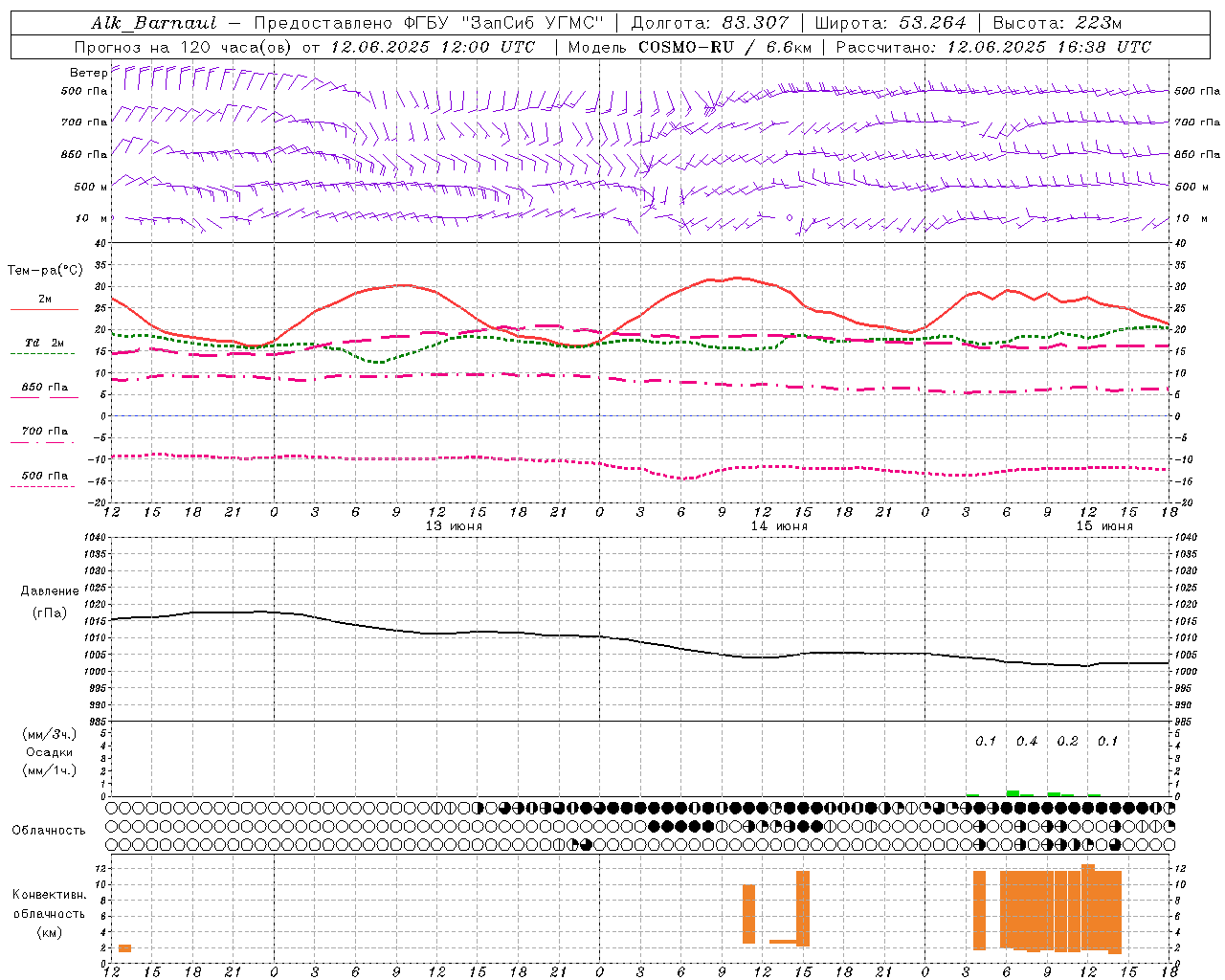Image resolution: width=1225 pixels, height=980 pixels.
Task: Click the 850 гПа temperature legend label
Action: (45, 388)
